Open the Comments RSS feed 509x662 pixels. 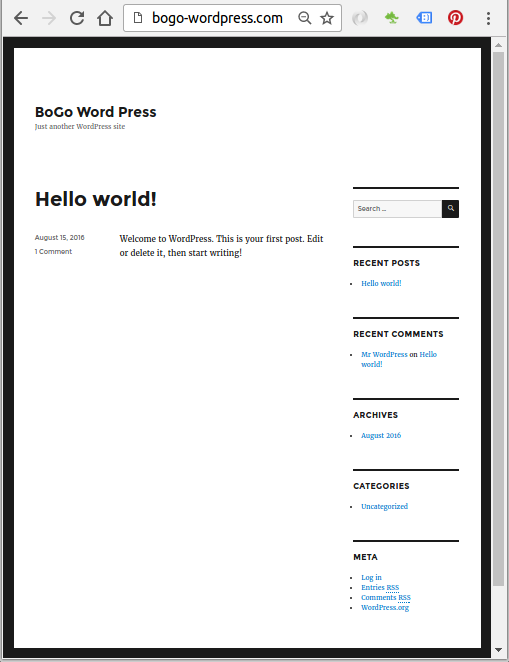[x=386, y=597]
